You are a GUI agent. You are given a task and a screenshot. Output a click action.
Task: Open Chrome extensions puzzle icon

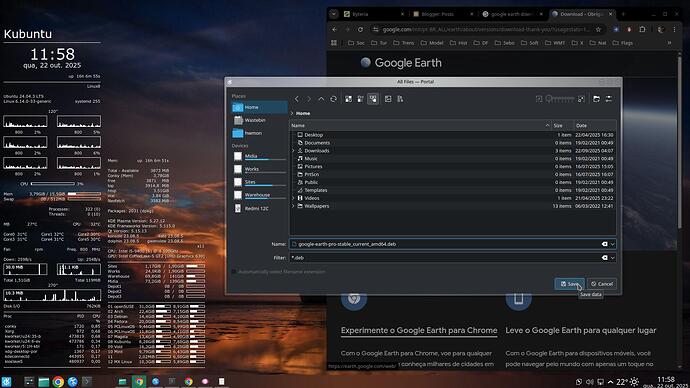coord(642,29)
